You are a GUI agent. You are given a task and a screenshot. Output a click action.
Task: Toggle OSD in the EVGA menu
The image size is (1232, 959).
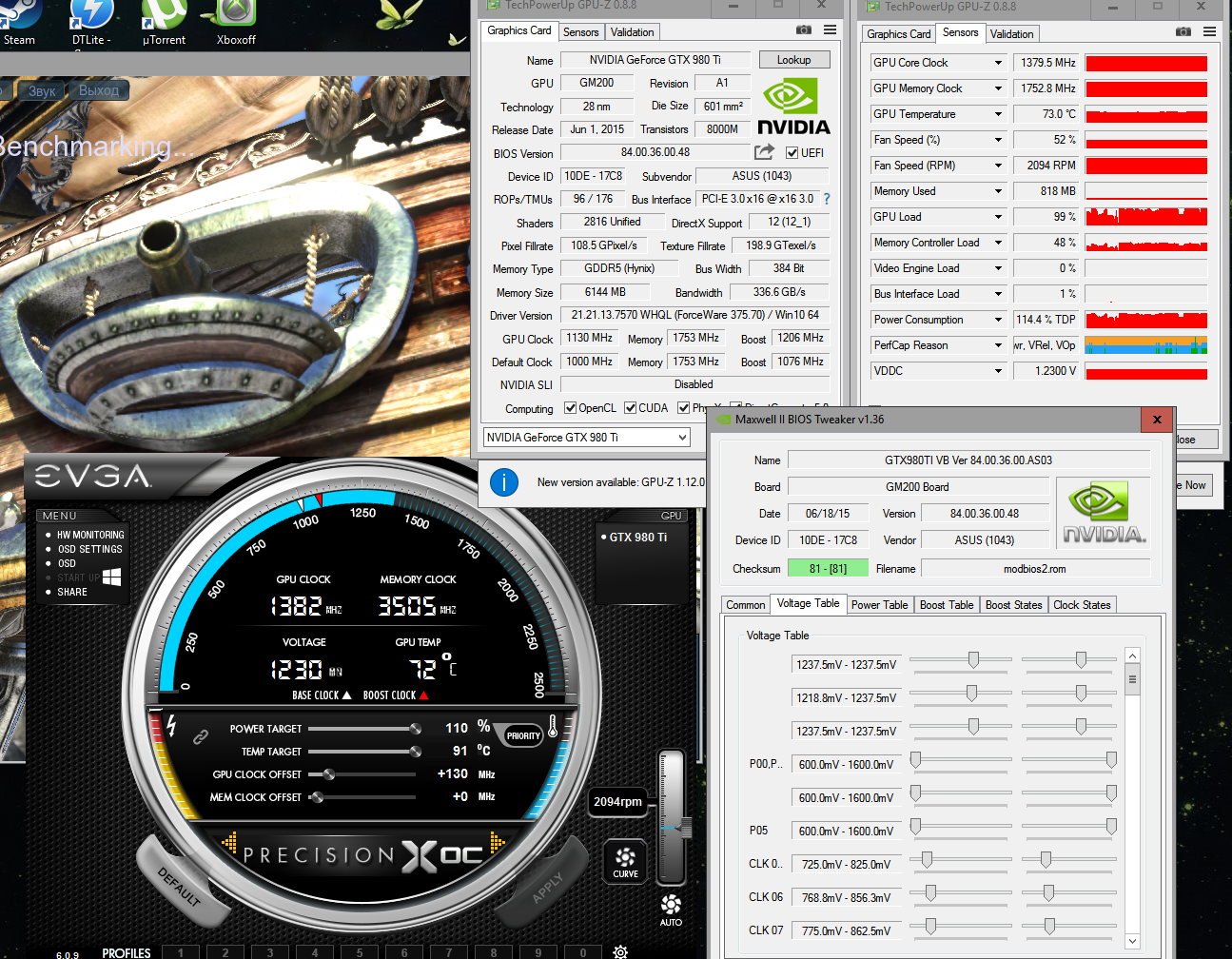point(67,563)
